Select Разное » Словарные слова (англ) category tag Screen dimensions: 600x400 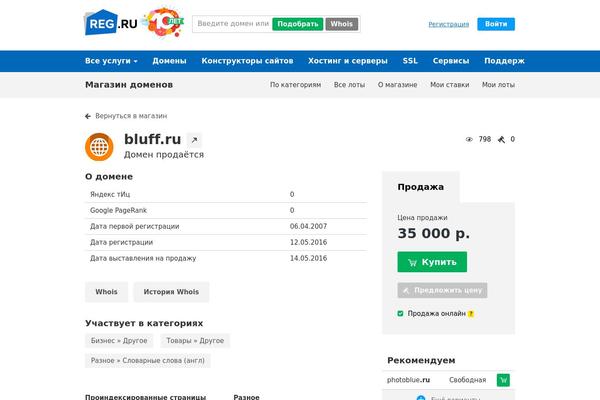[x=148, y=361]
